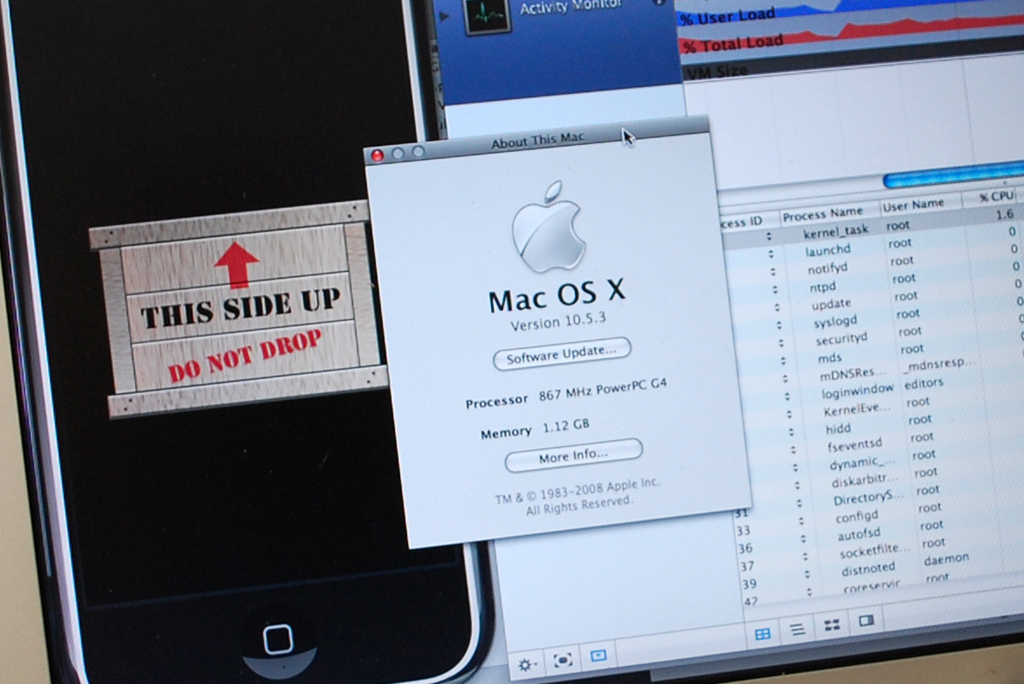
Task: Click the Software Update... button
Action: tap(562, 353)
